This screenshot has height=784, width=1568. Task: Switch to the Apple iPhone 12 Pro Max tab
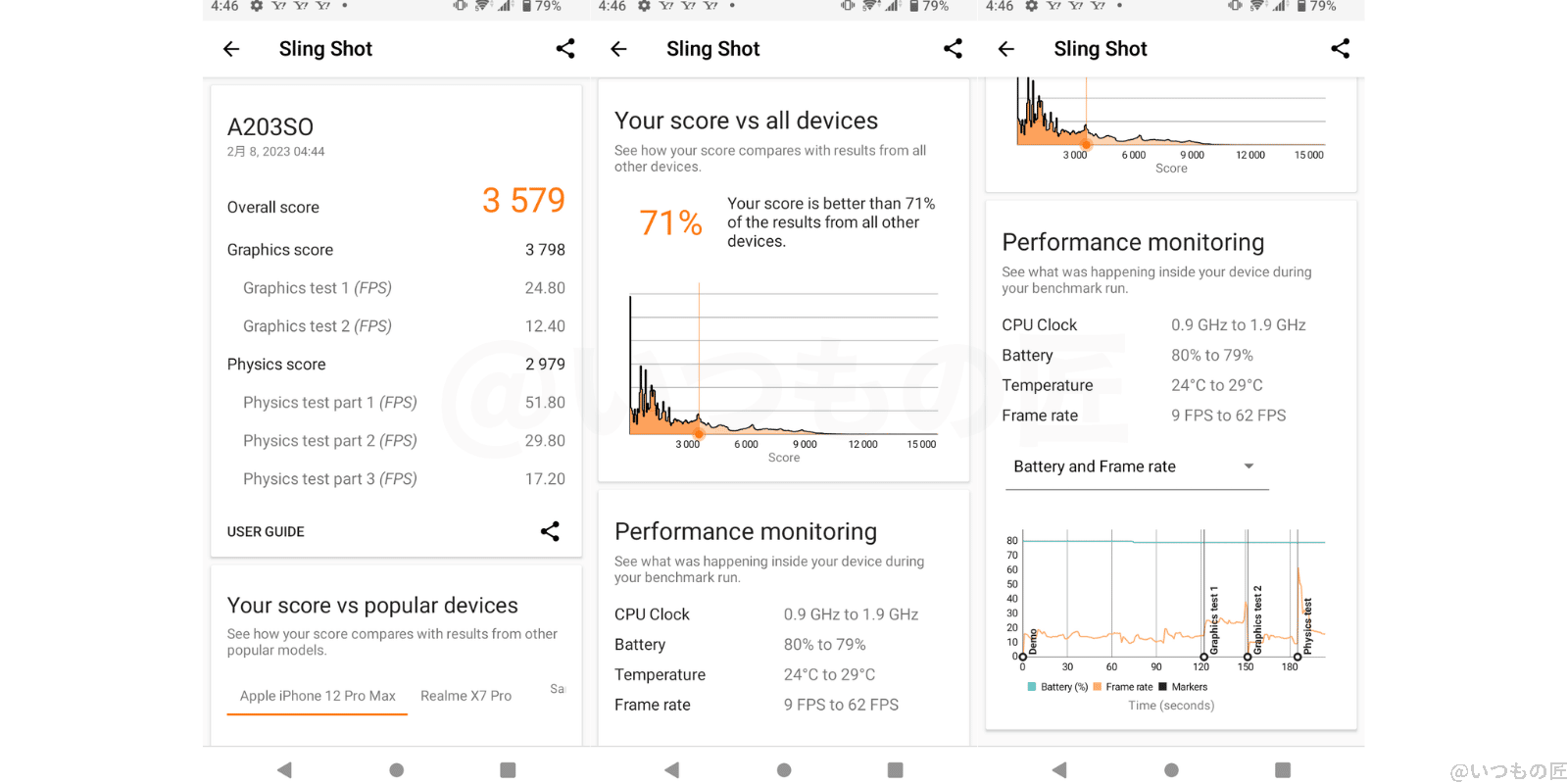[317, 696]
